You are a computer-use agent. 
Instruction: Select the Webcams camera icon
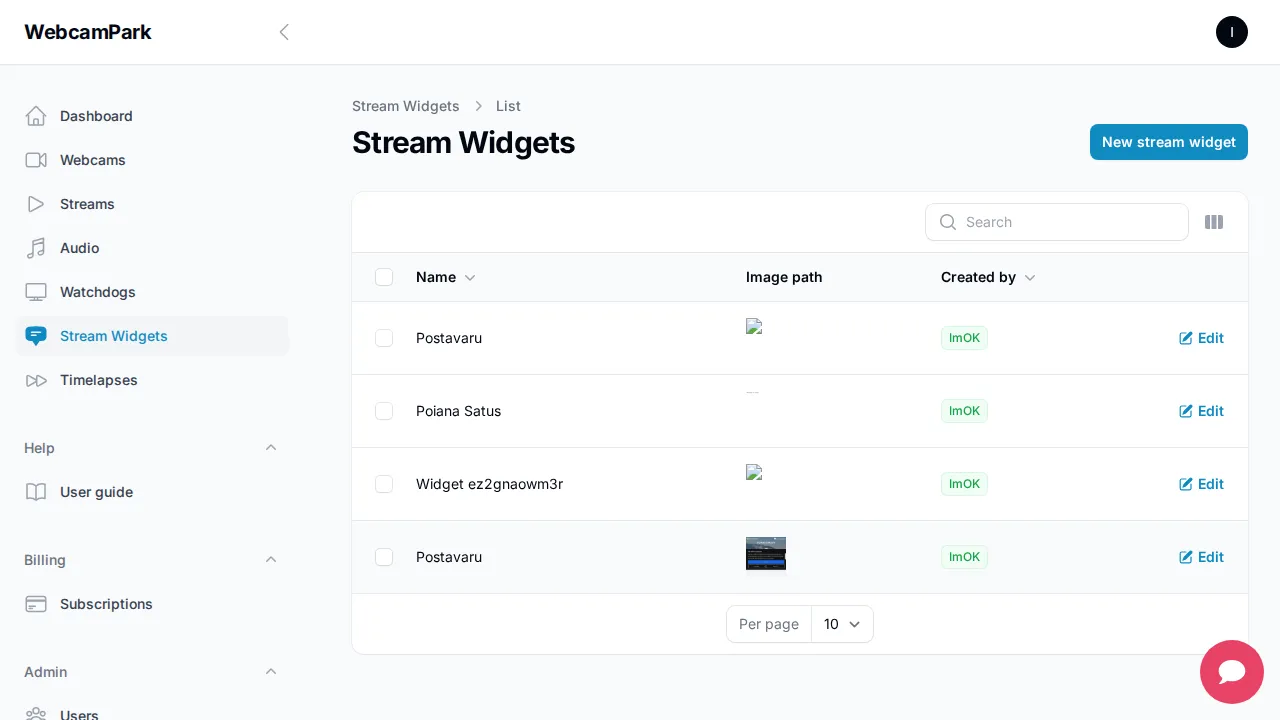[x=36, y=160]
